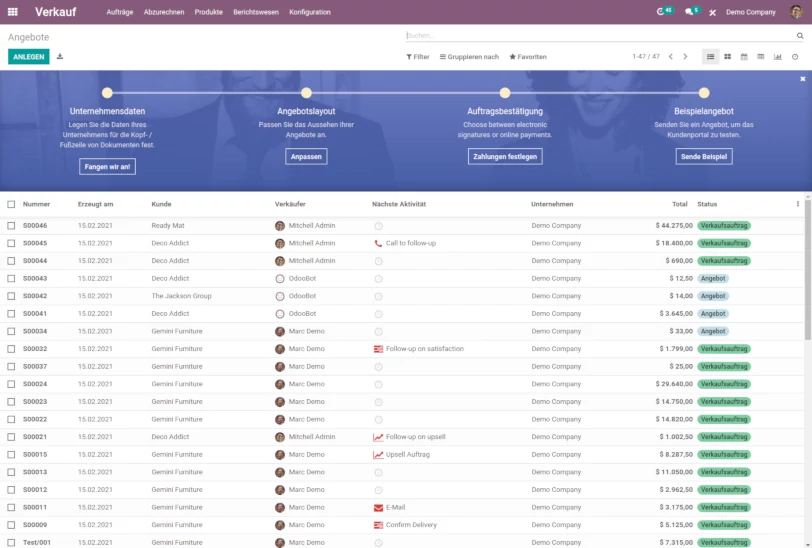Open the Produkte menu

tap(209, 12)
